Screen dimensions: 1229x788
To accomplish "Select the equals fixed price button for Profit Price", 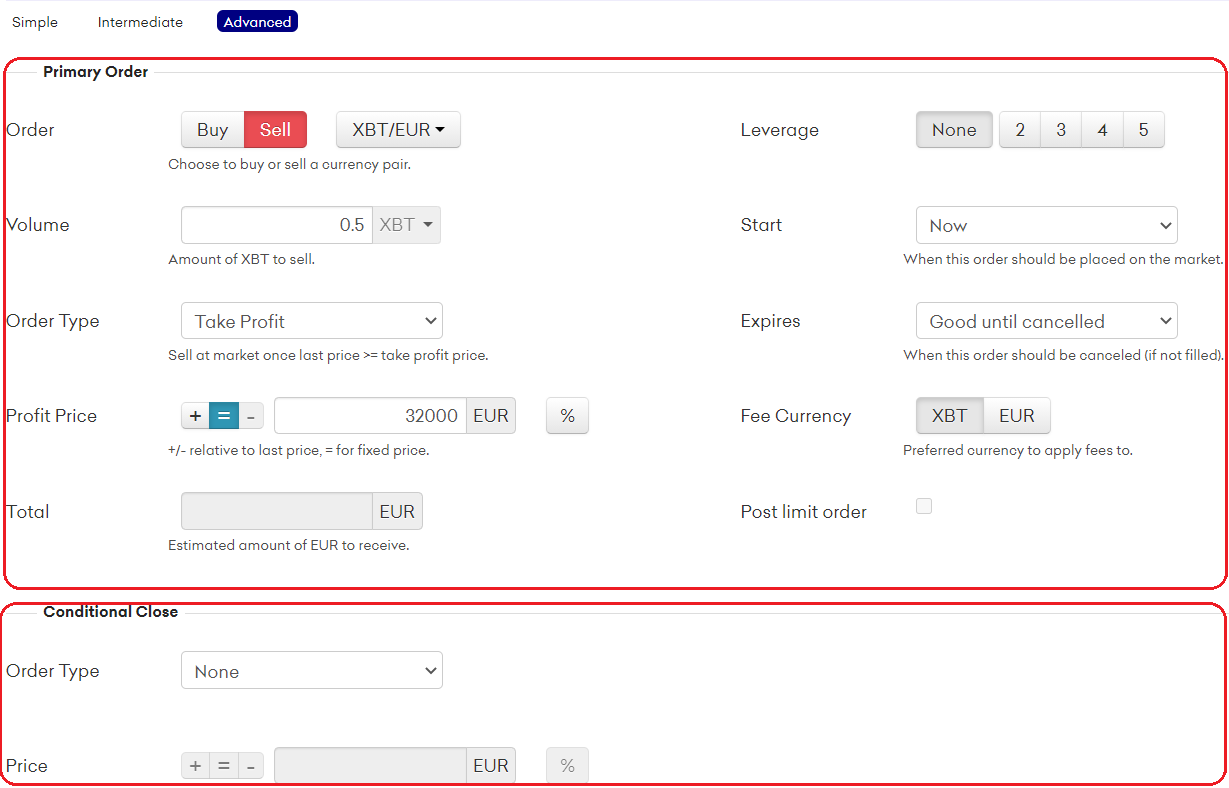I will pyautogui.click(x=224, y=416).
